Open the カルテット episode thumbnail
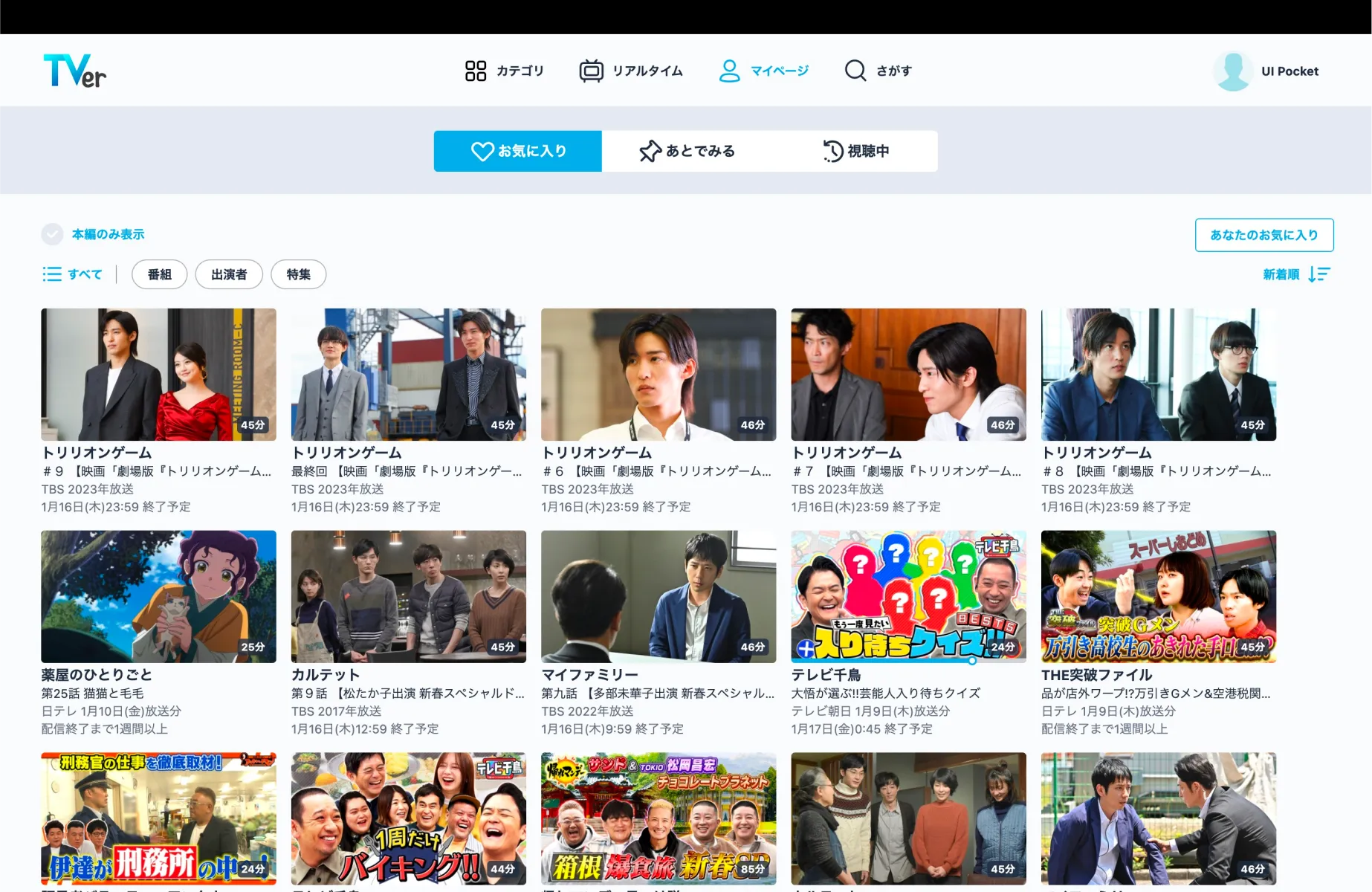1372x892 pixels. point(408,596)
